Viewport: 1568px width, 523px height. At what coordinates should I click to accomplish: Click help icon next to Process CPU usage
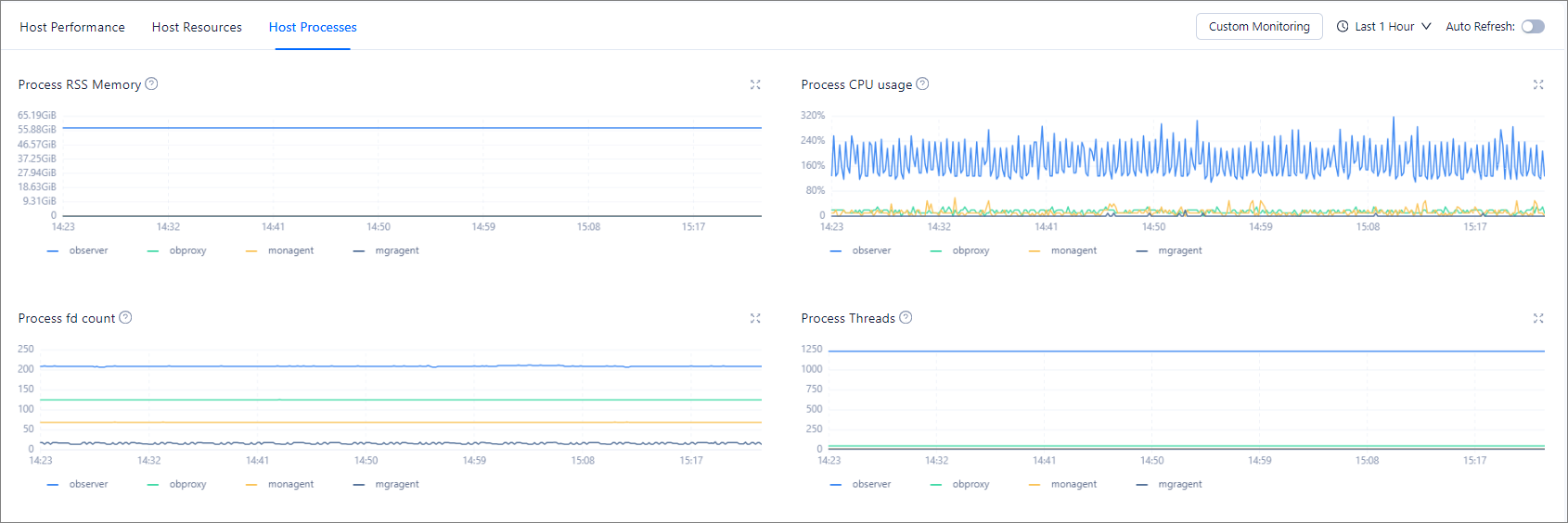click(x=922, y=83)
